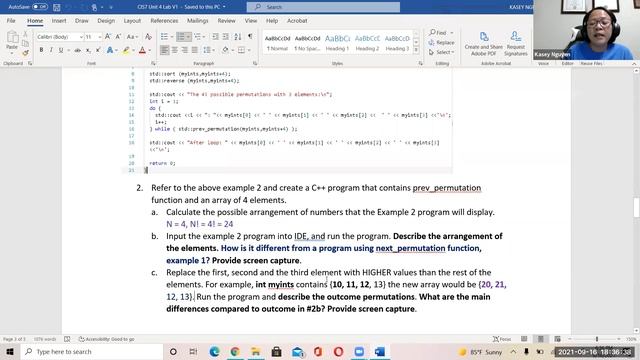Select the No Spacing style
Screen dimensions: 640x360
(307, 42)
